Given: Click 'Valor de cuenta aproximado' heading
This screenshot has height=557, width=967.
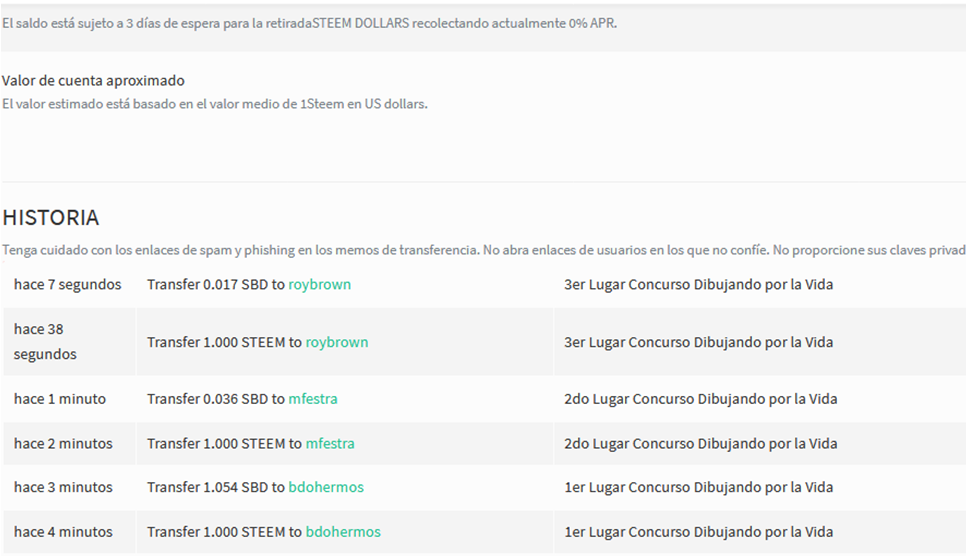Looking at the screenshot, I should tap(93, 81).
